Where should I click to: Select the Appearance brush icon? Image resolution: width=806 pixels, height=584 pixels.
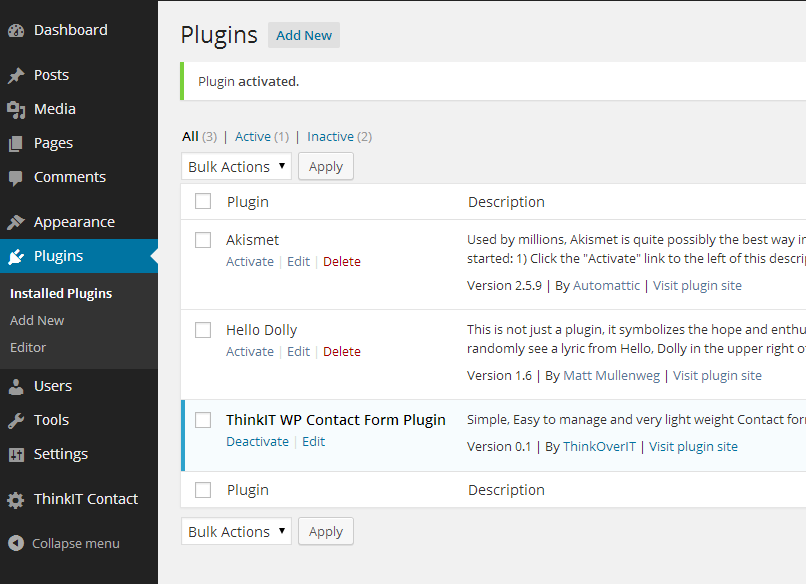click(x=17, y=221)
